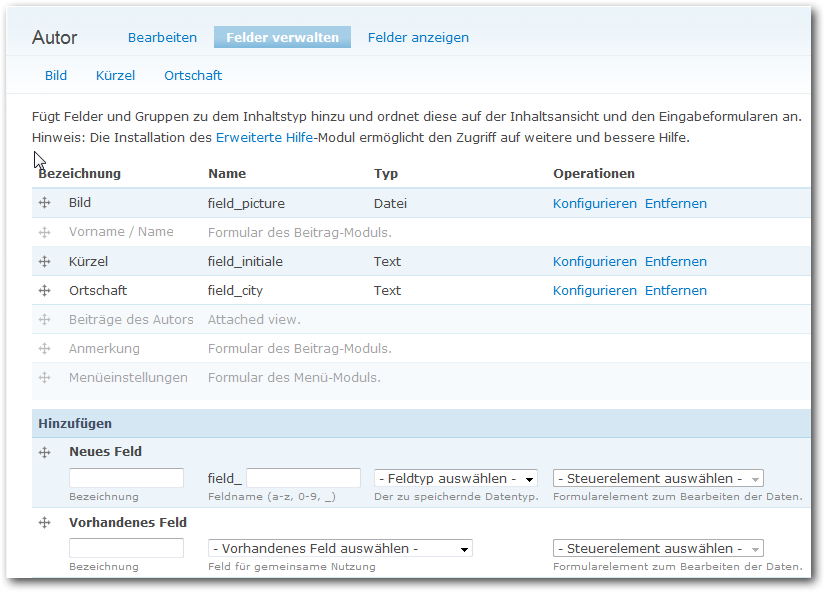Click Konfigurieren for field_picture
The image size is (825, 592).
tap(594, 204)
